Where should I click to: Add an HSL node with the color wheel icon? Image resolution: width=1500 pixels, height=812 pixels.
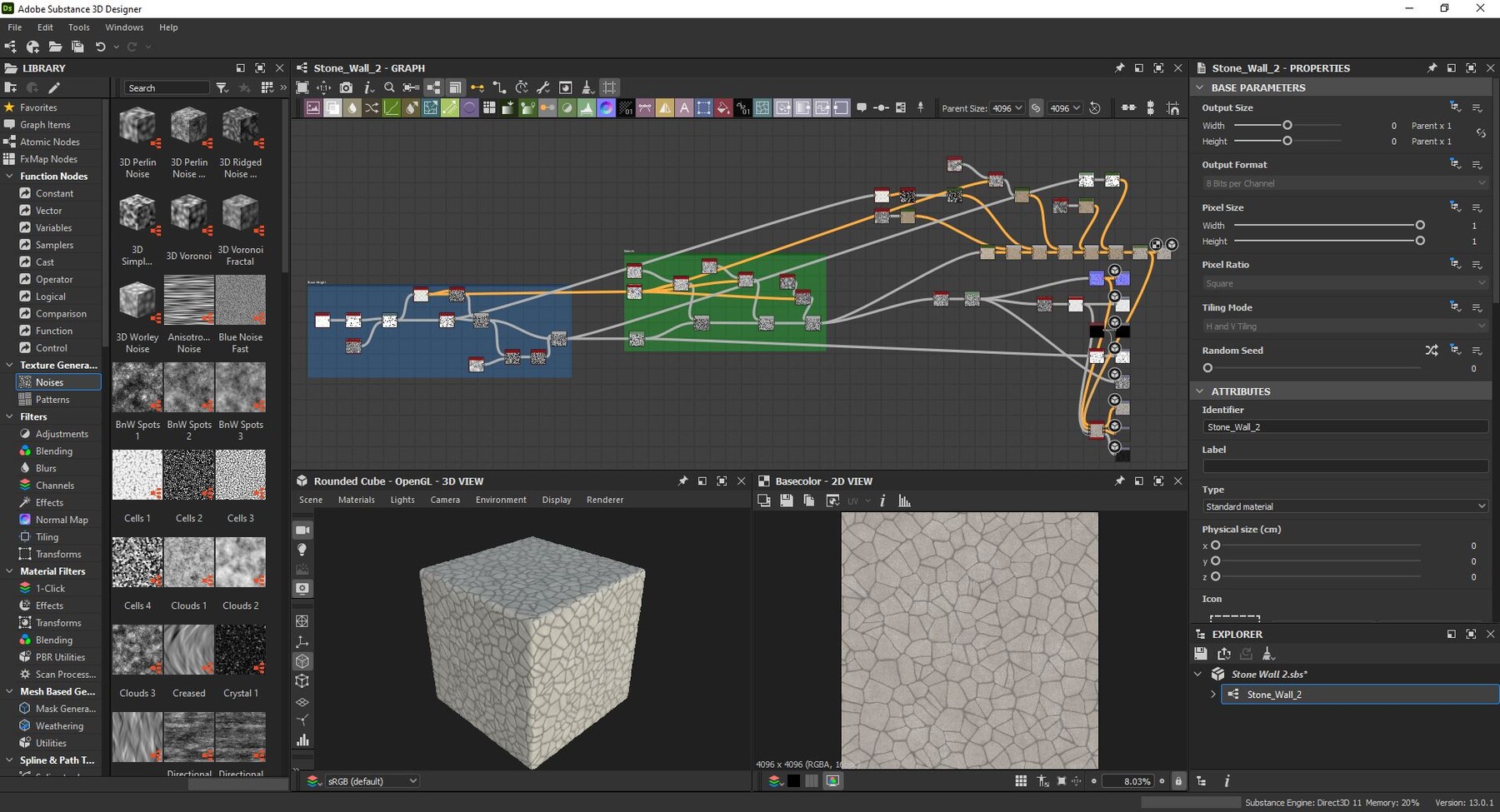(x=607, y=107)
